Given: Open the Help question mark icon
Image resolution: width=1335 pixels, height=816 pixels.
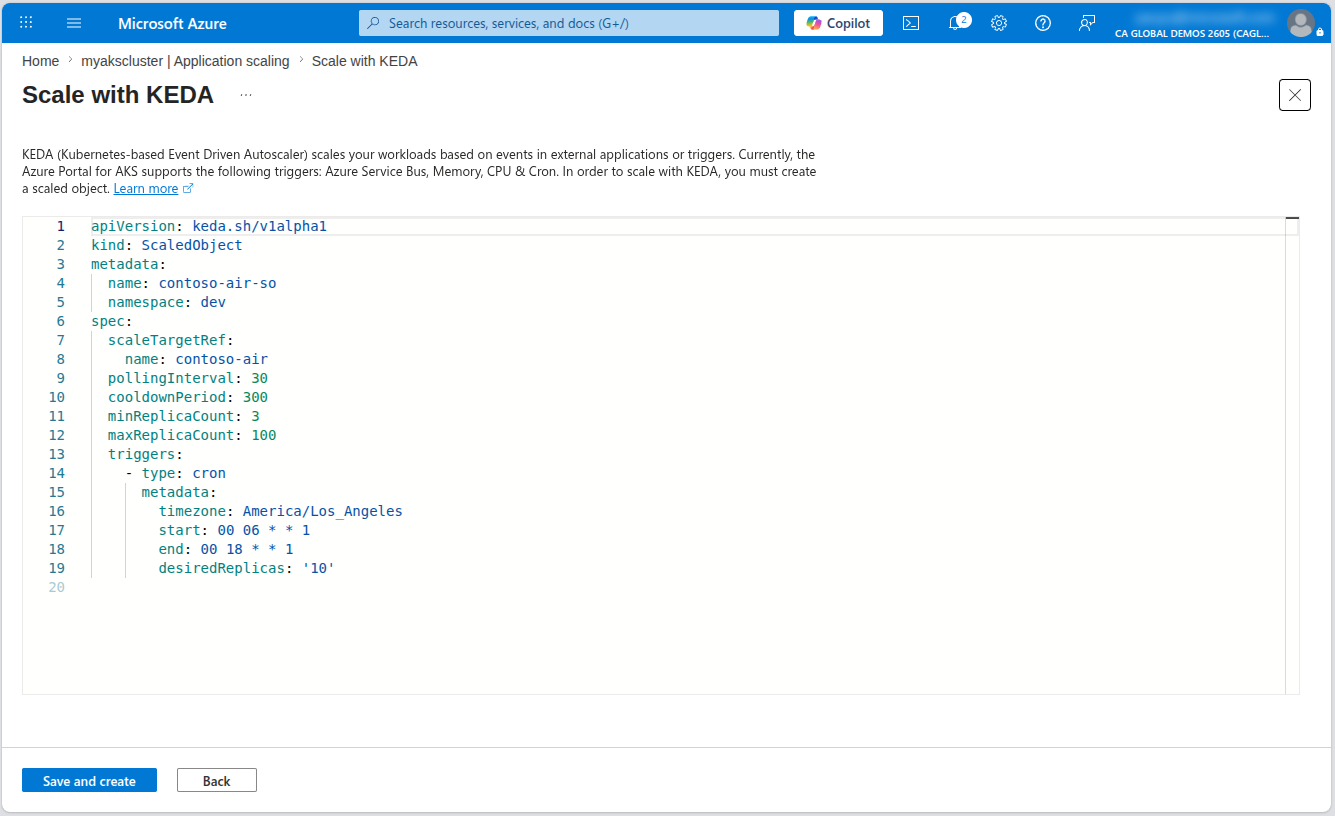Looking at the screenshot, I should pyautogui.click(x=1043, y=23).
